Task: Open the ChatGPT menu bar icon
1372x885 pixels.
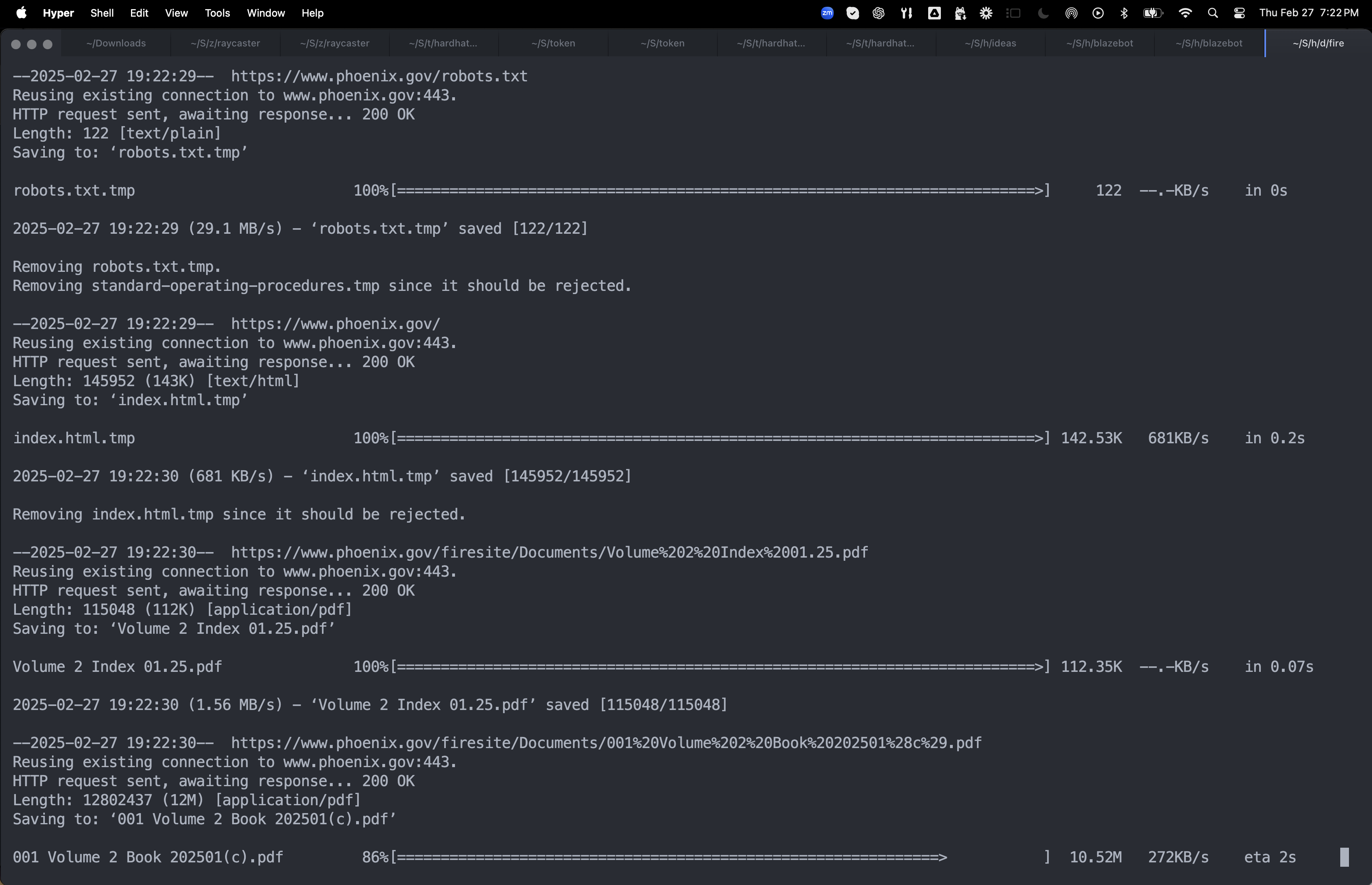Action: tap(878, 13)
